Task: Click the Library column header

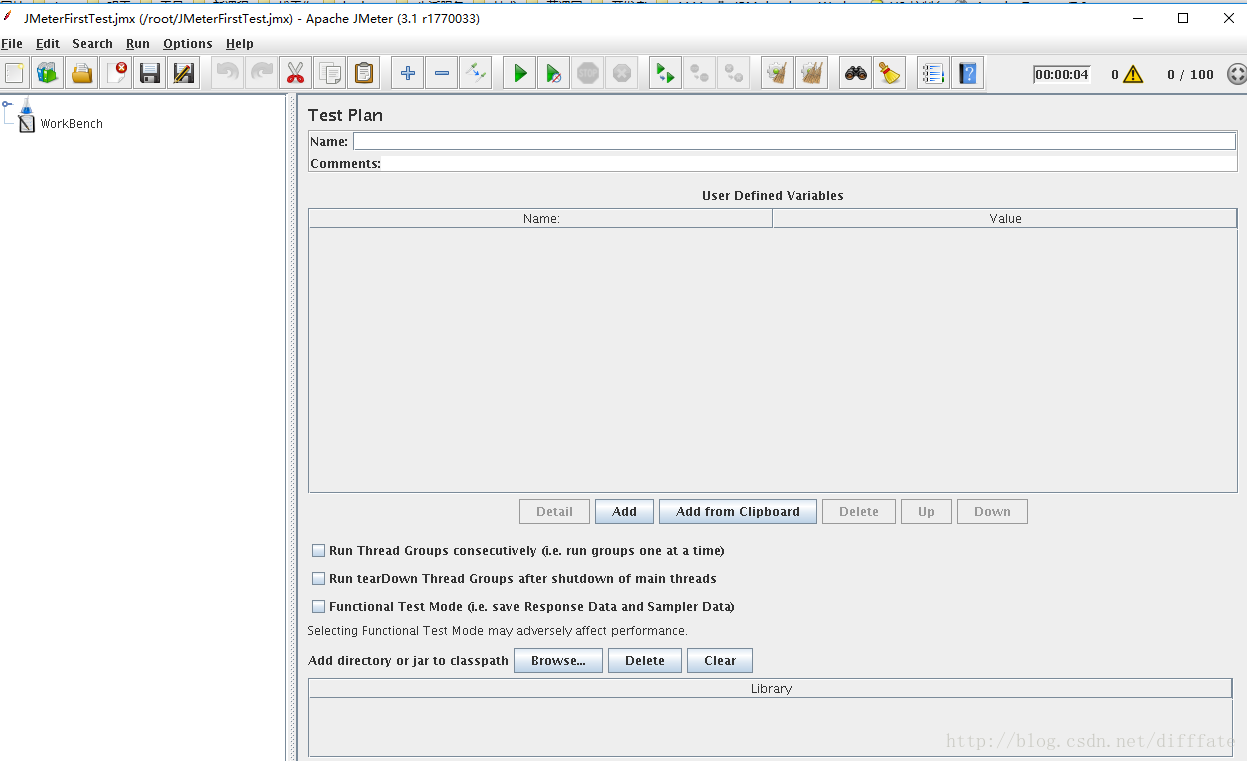Action: [771, 688]
